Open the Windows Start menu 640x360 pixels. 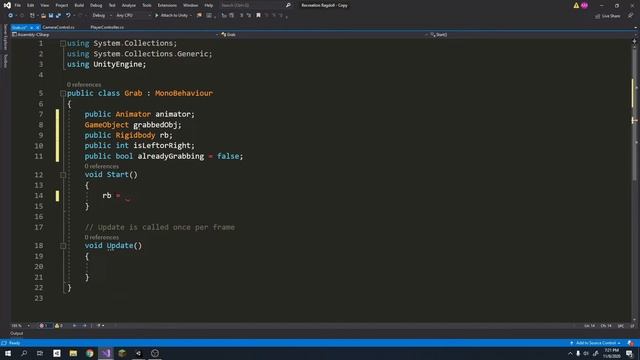pyautogui.click(x=8, y=353)
